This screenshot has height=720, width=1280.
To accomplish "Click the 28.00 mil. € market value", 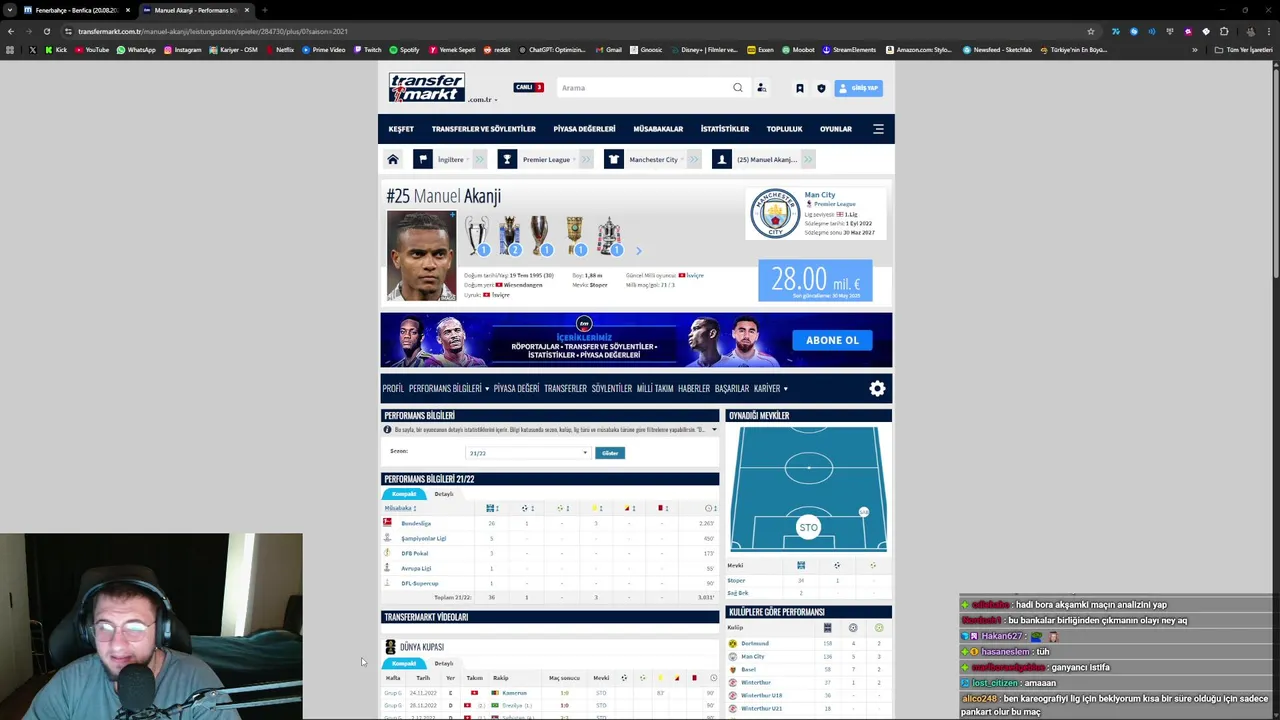I will 815,280.
